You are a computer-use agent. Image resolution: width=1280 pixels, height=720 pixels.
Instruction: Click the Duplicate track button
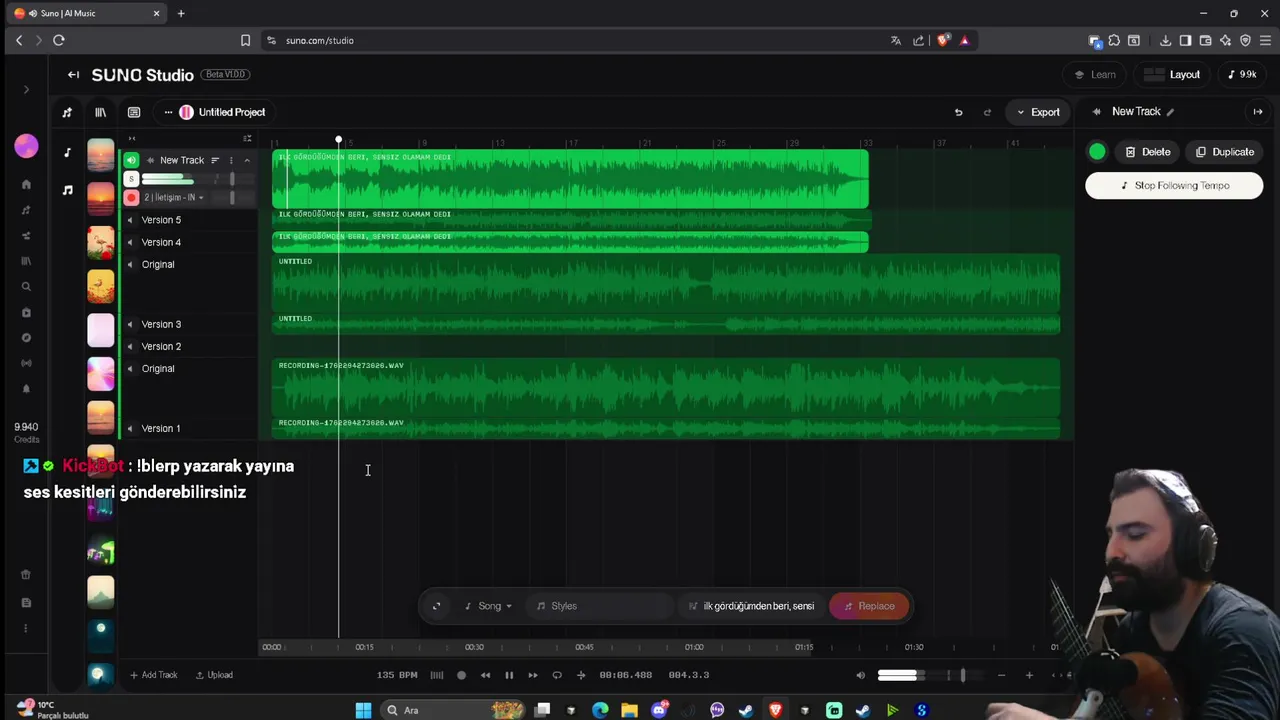(x=1225, y=152)
